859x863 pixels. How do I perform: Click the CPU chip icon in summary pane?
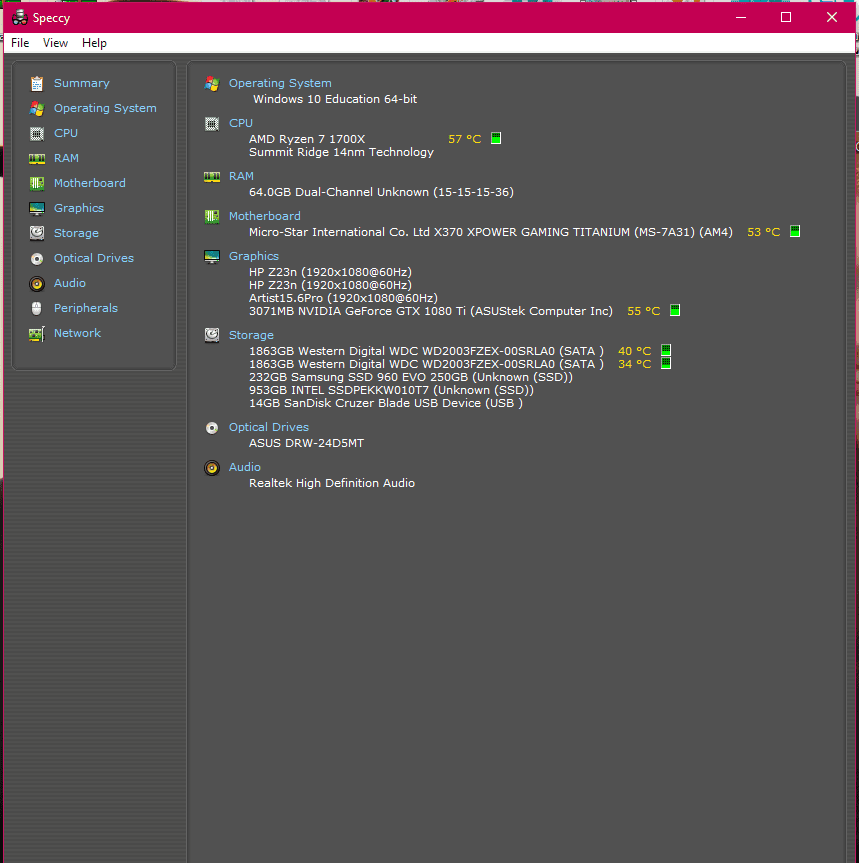(x=212, y=124)
